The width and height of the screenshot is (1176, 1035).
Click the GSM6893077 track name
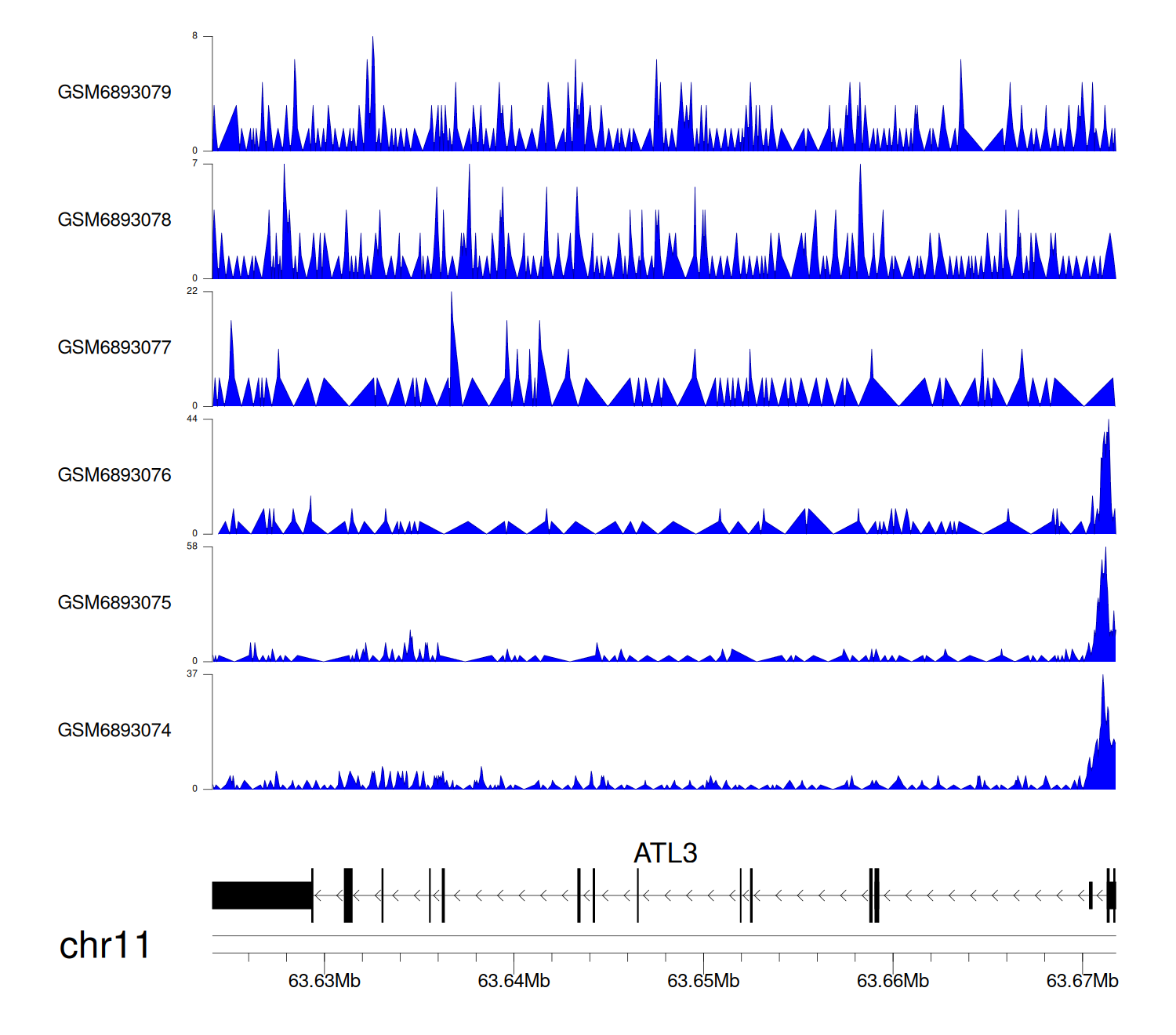click(x=114, y=348)
